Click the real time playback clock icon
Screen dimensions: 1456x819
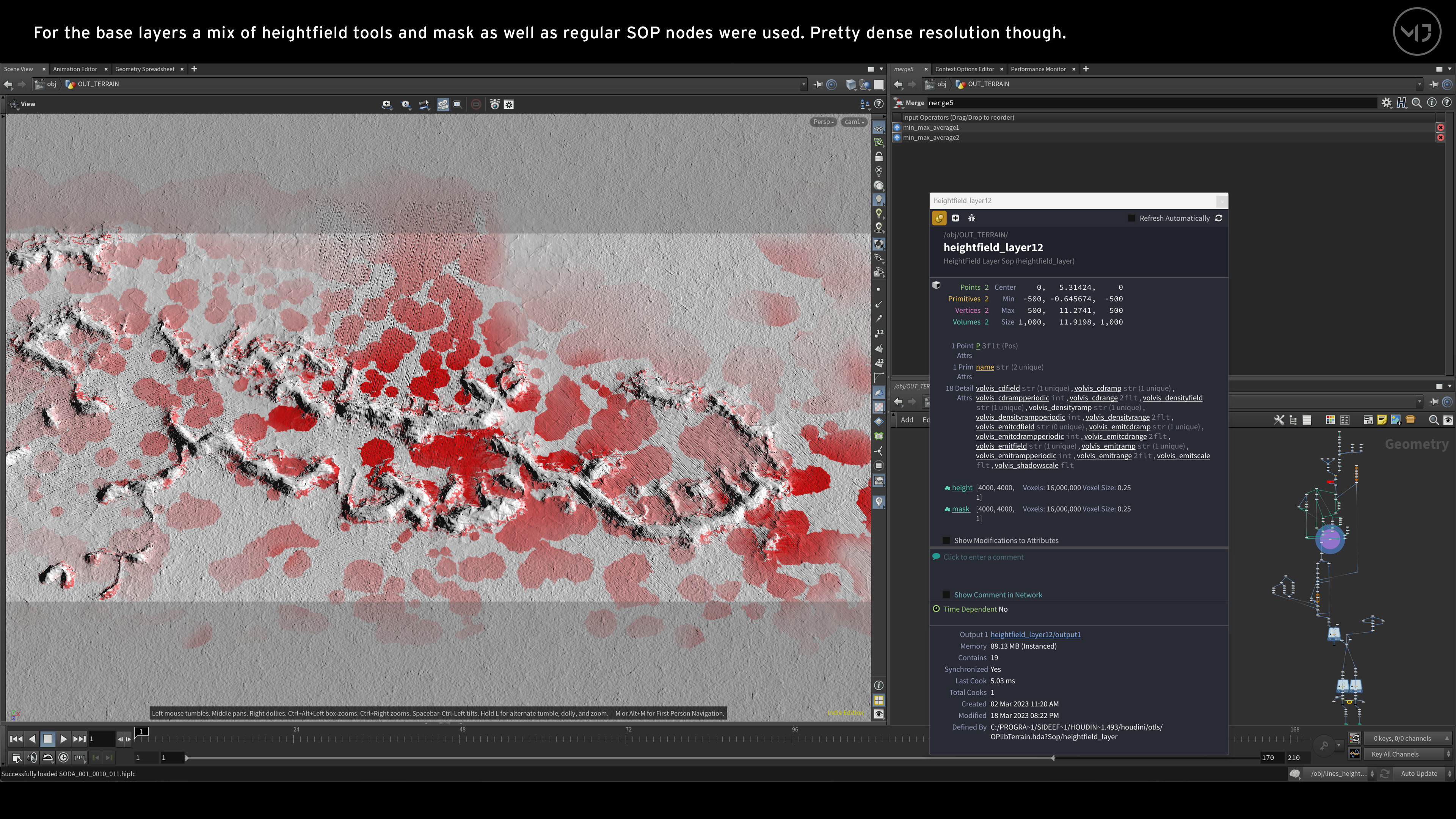[x=63, y=758]
